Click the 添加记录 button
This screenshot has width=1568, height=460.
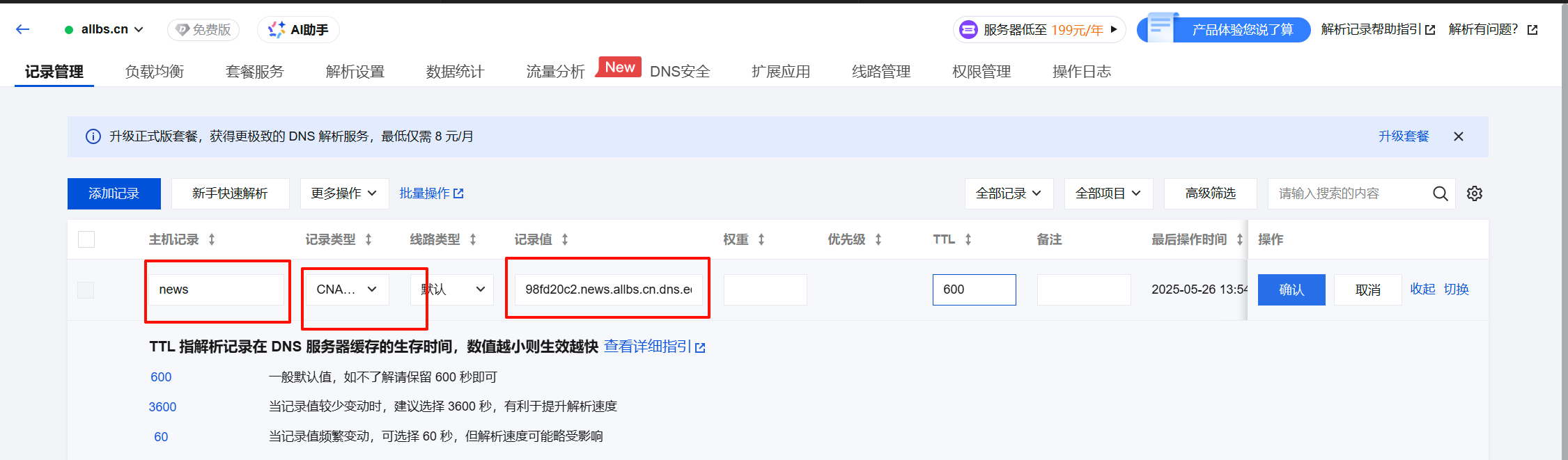pyautogui.click(x=114, y=193)
